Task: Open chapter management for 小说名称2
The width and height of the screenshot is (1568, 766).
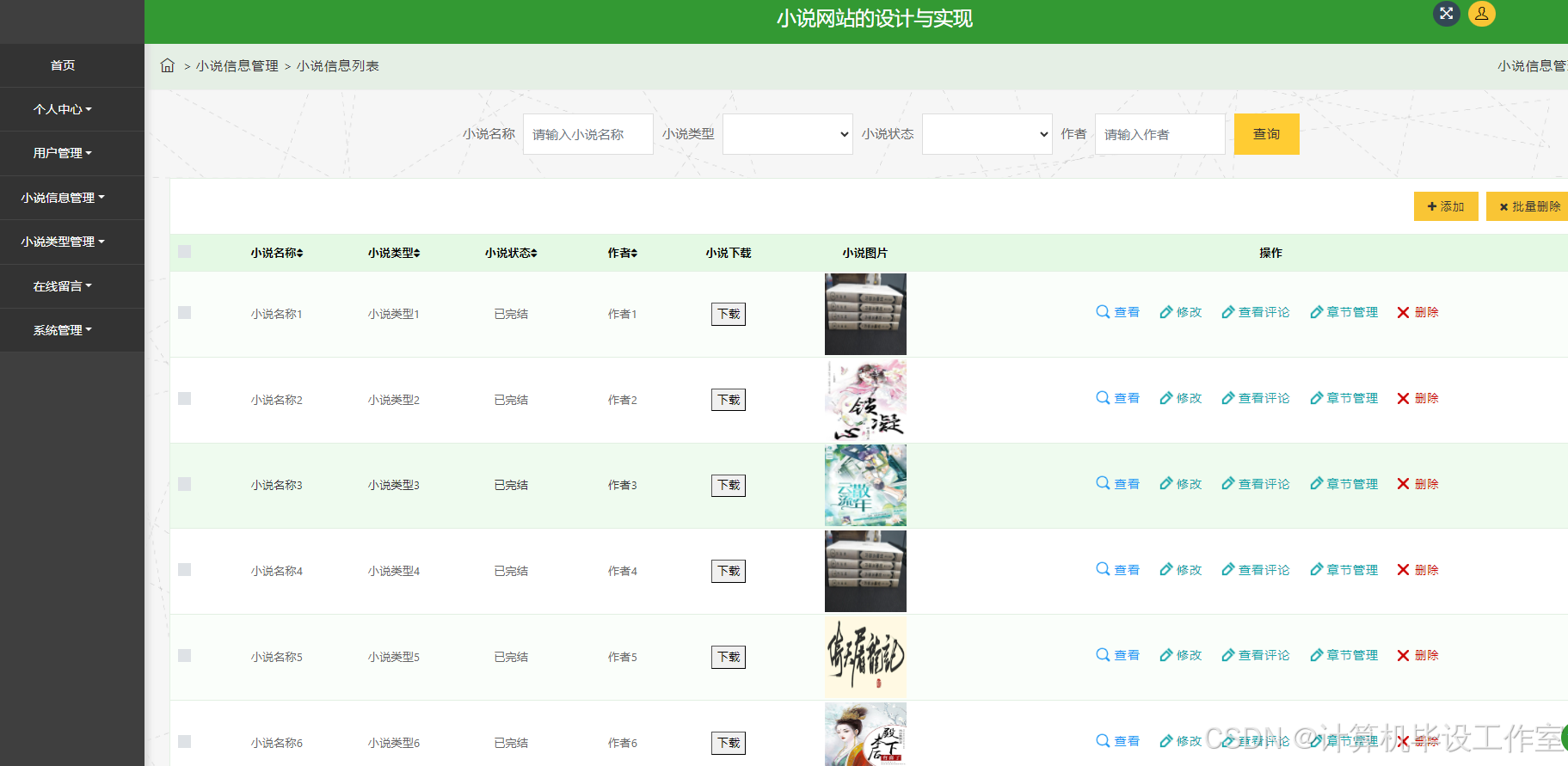Action: (1344, 398)
